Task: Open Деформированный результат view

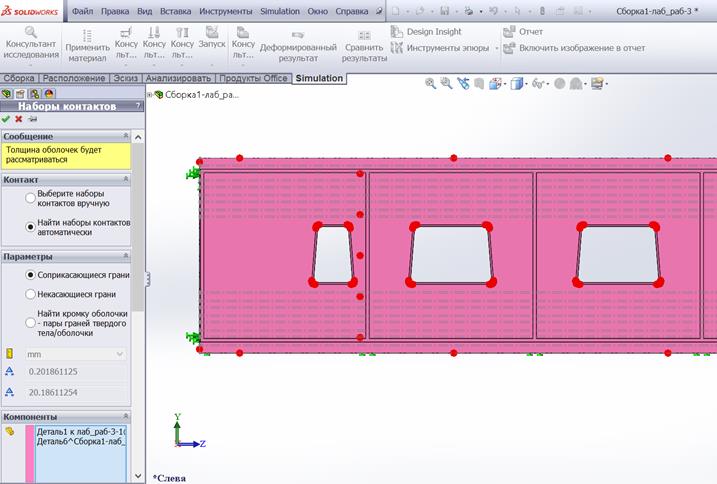Action: click(x=297, y=40)
